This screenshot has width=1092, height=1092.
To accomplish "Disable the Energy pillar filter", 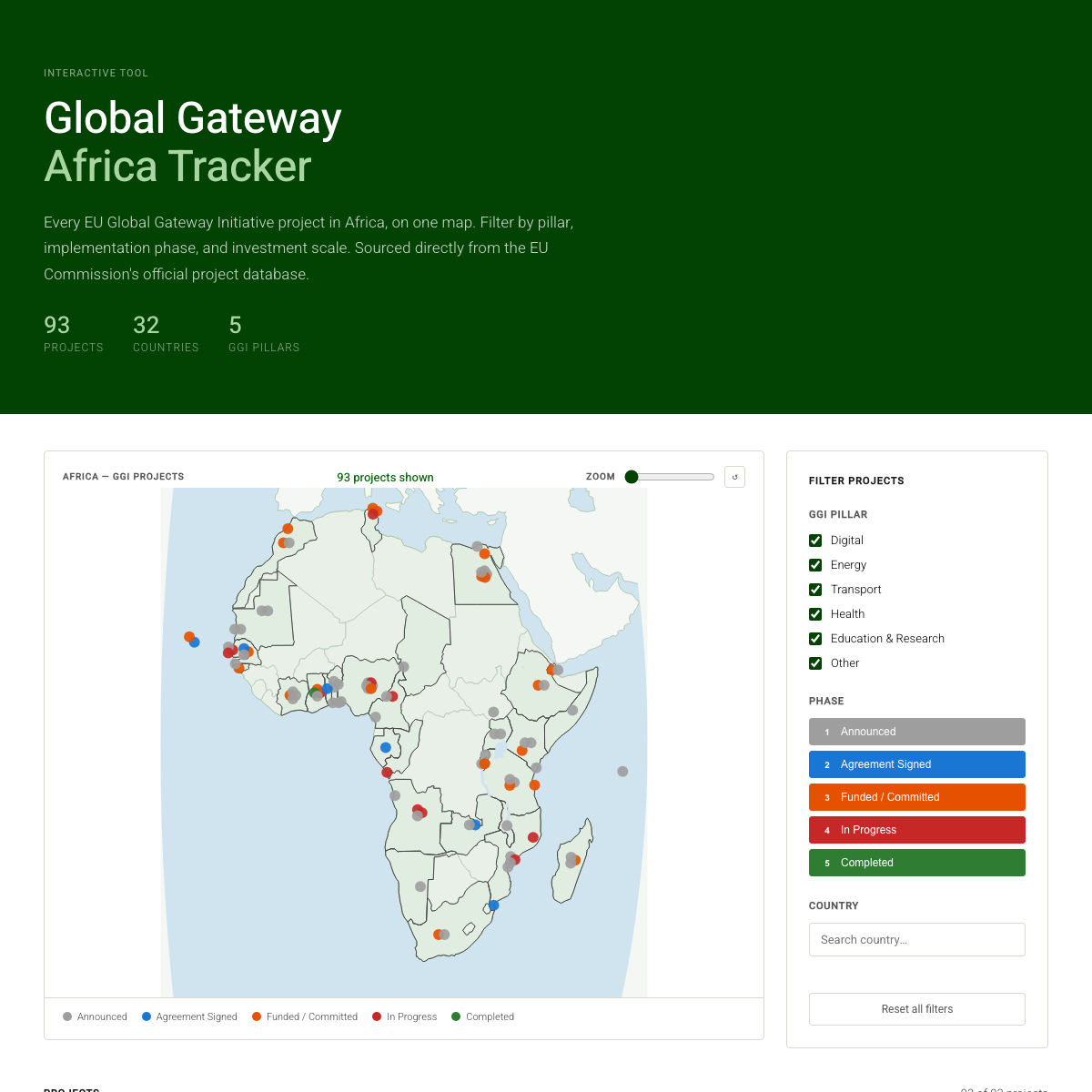I will 814,564.
